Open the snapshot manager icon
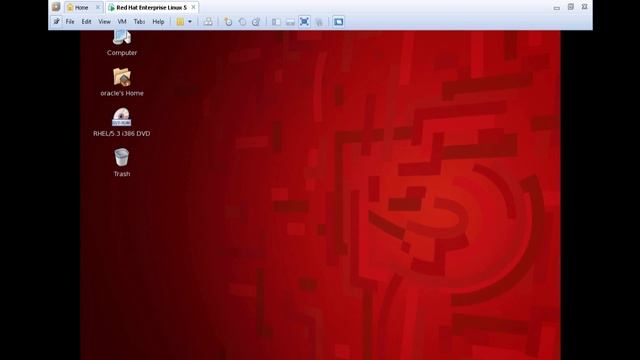 (256, 22)
